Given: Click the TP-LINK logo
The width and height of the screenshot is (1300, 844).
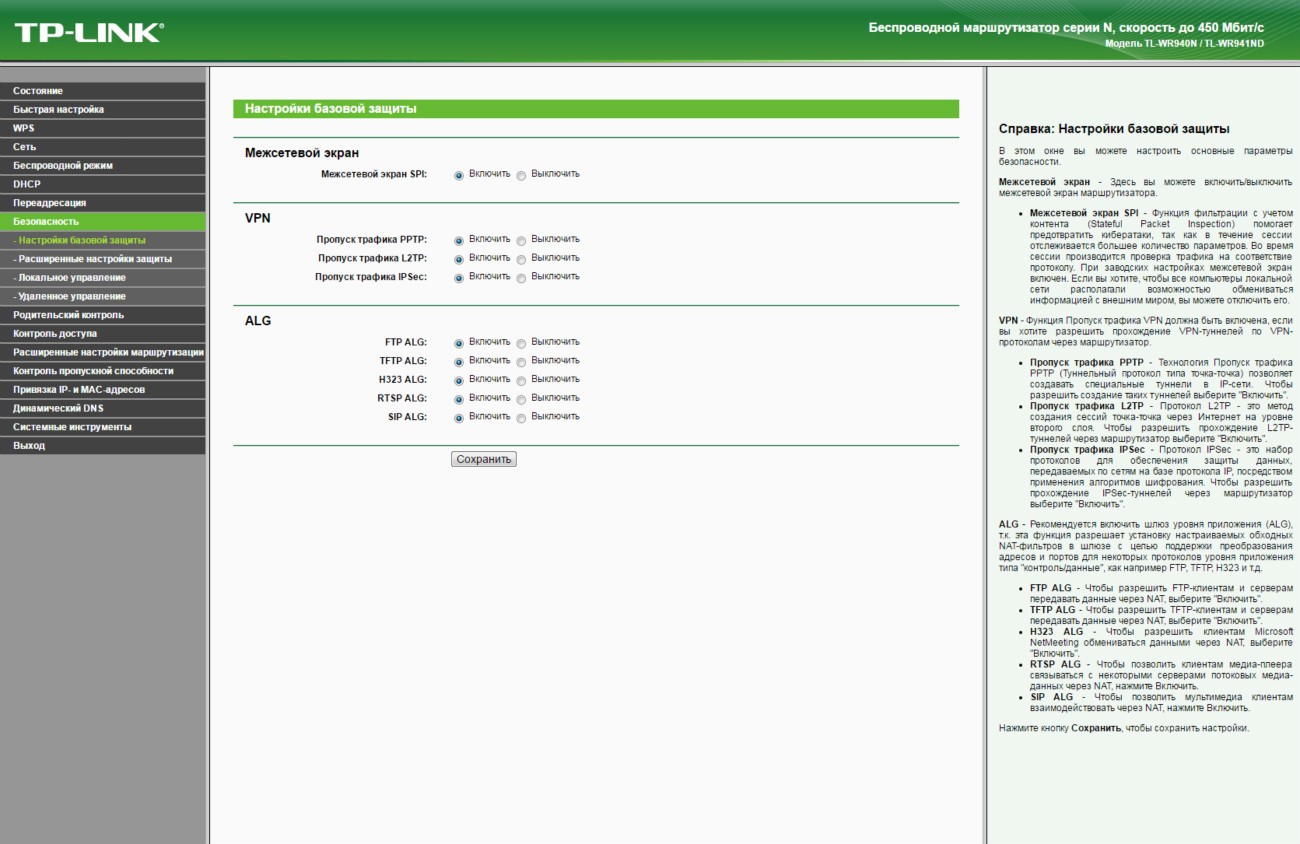Looking at the screenshot, I should pos(88,32).
